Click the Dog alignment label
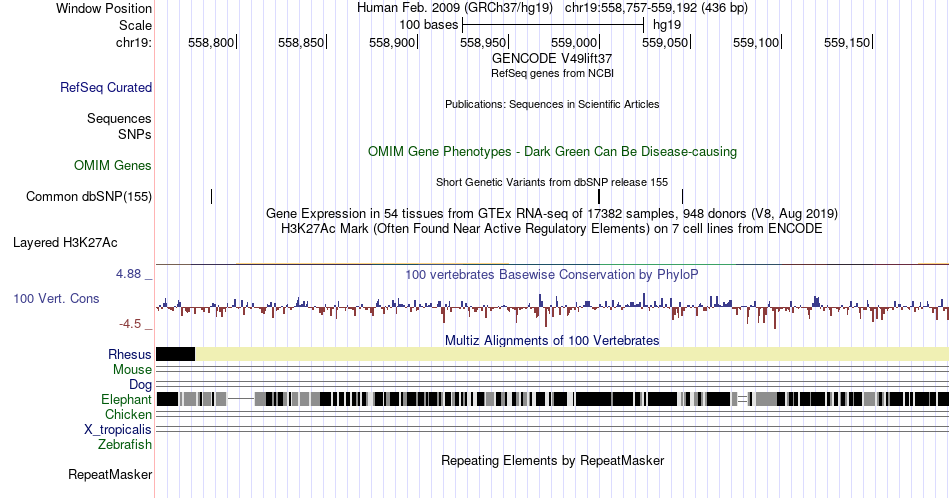This screenshot has height=498, width=950. [x=140, y=385]
